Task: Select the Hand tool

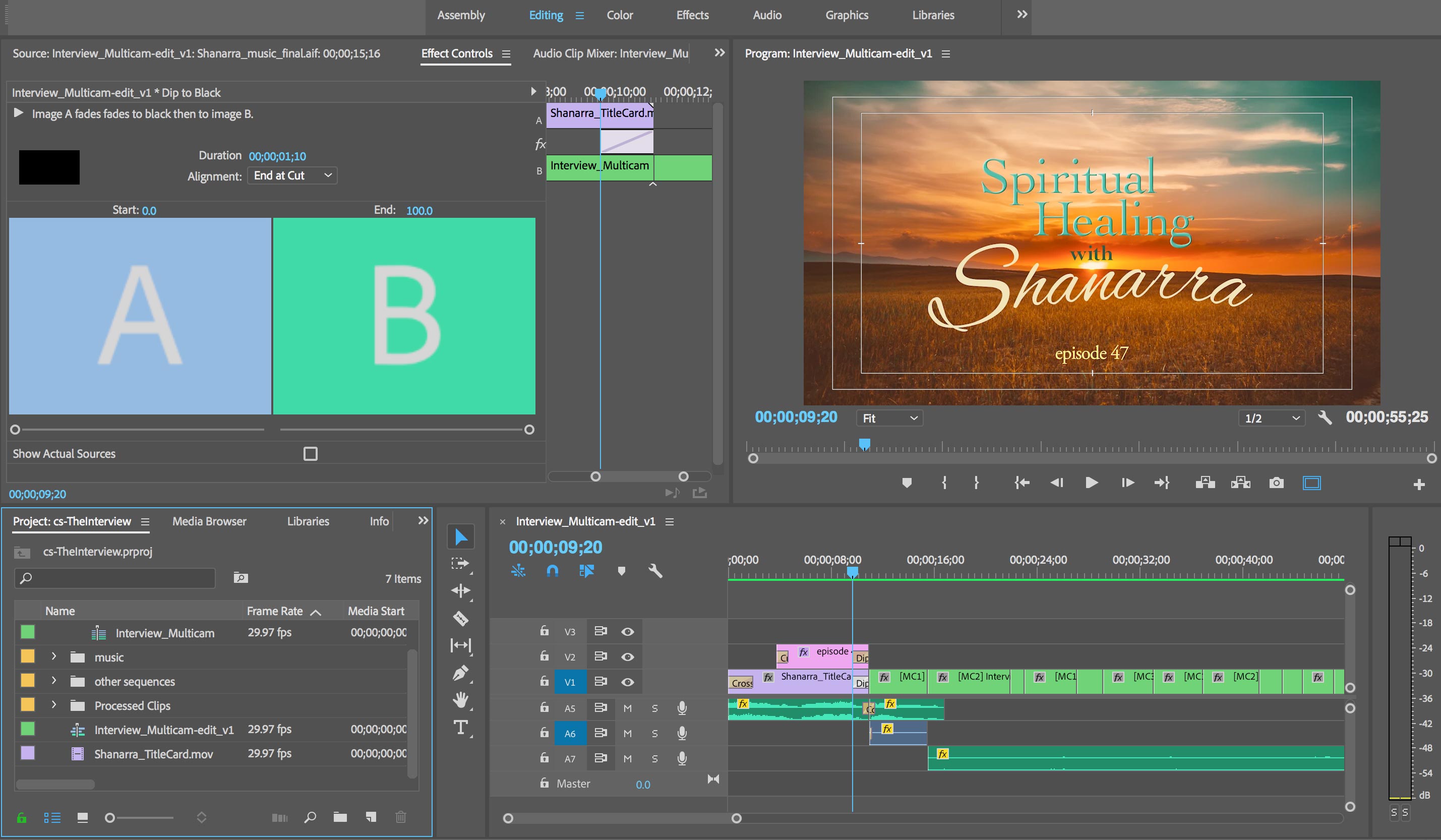Action: pyautogui.click(x=460, y=700)
